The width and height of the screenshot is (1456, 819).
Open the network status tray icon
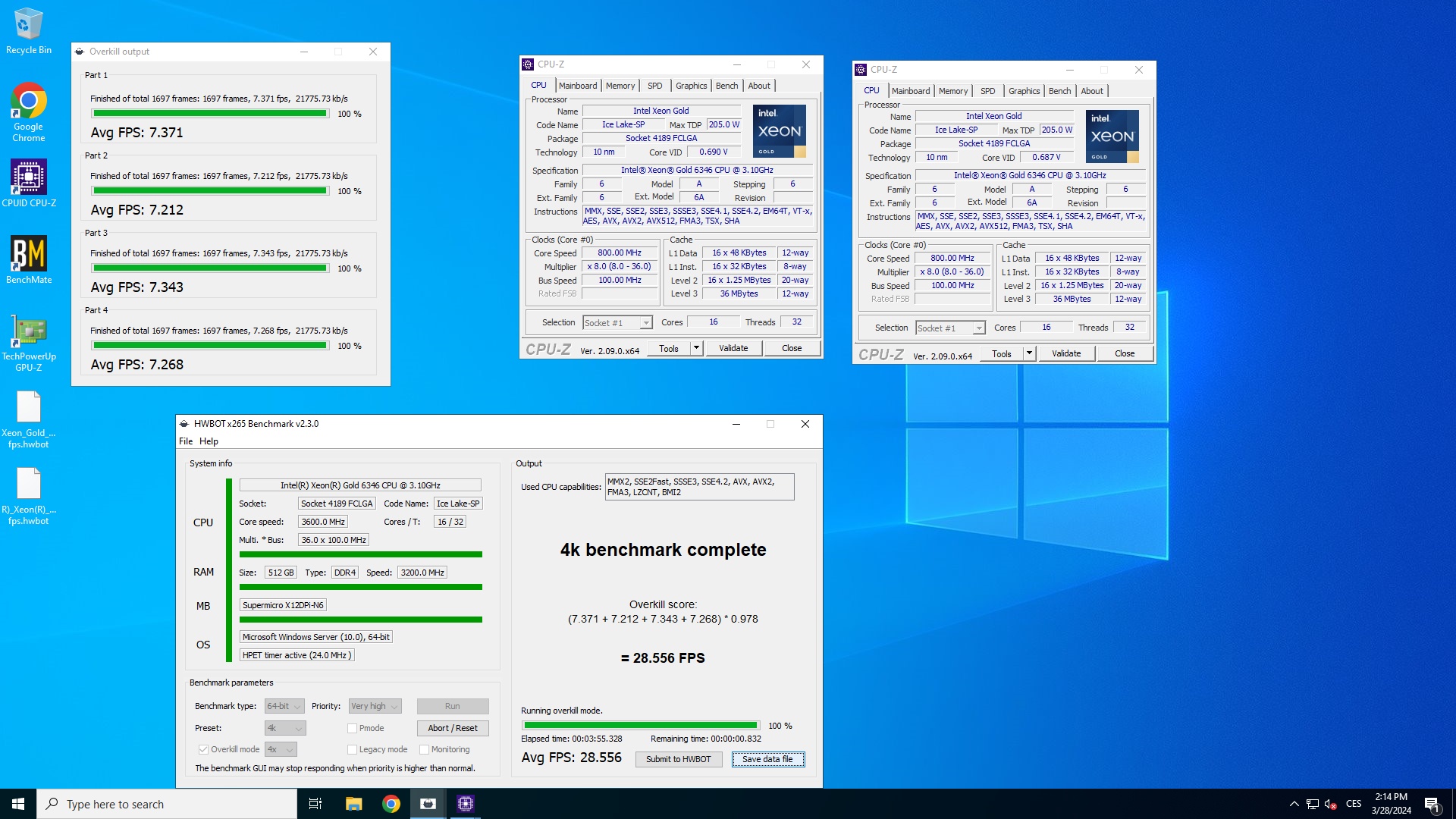tap(1312, 804)
